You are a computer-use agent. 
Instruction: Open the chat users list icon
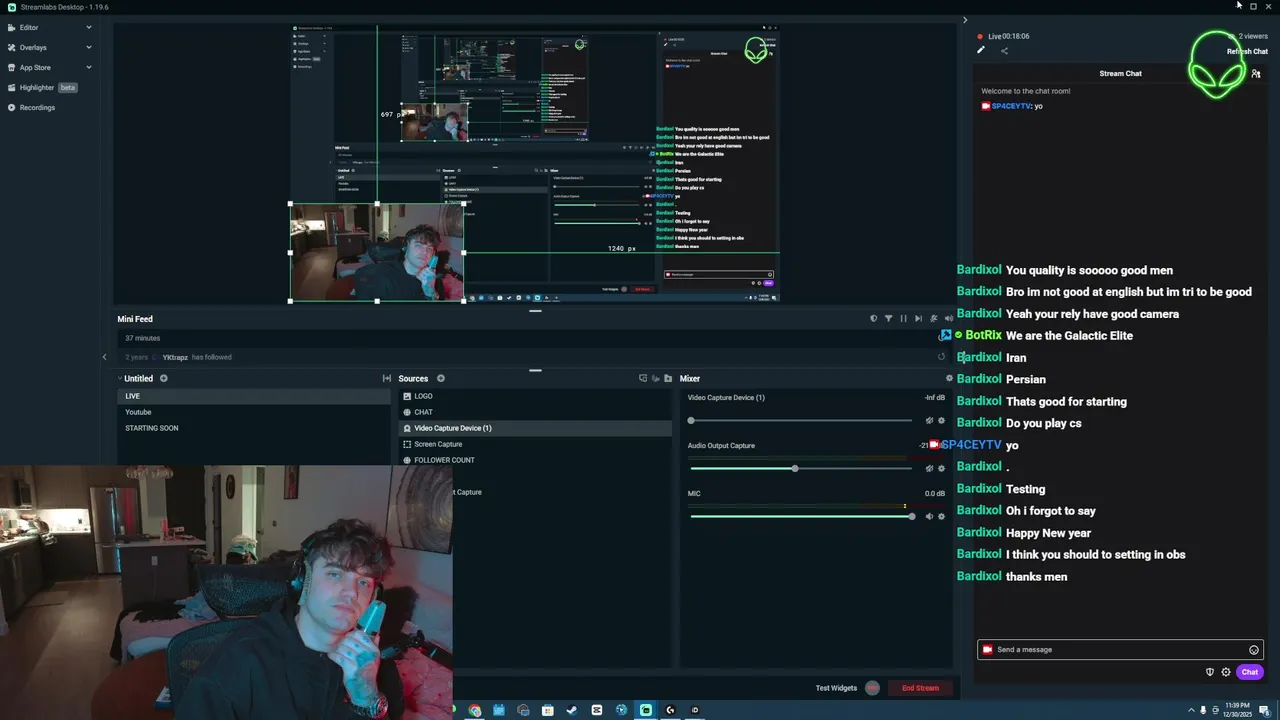1256,73
